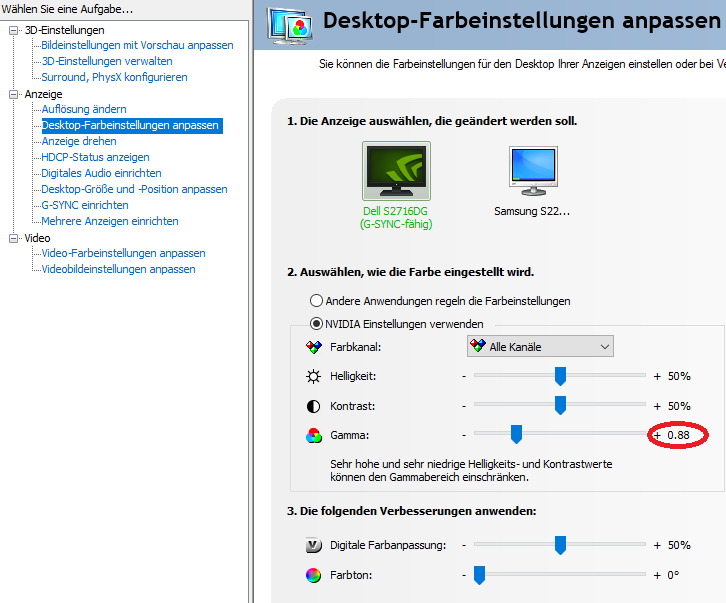Click the Gamma color circles icon
Image resolution: width=726 pixels, height=603 pixels.
coord(313,435)
